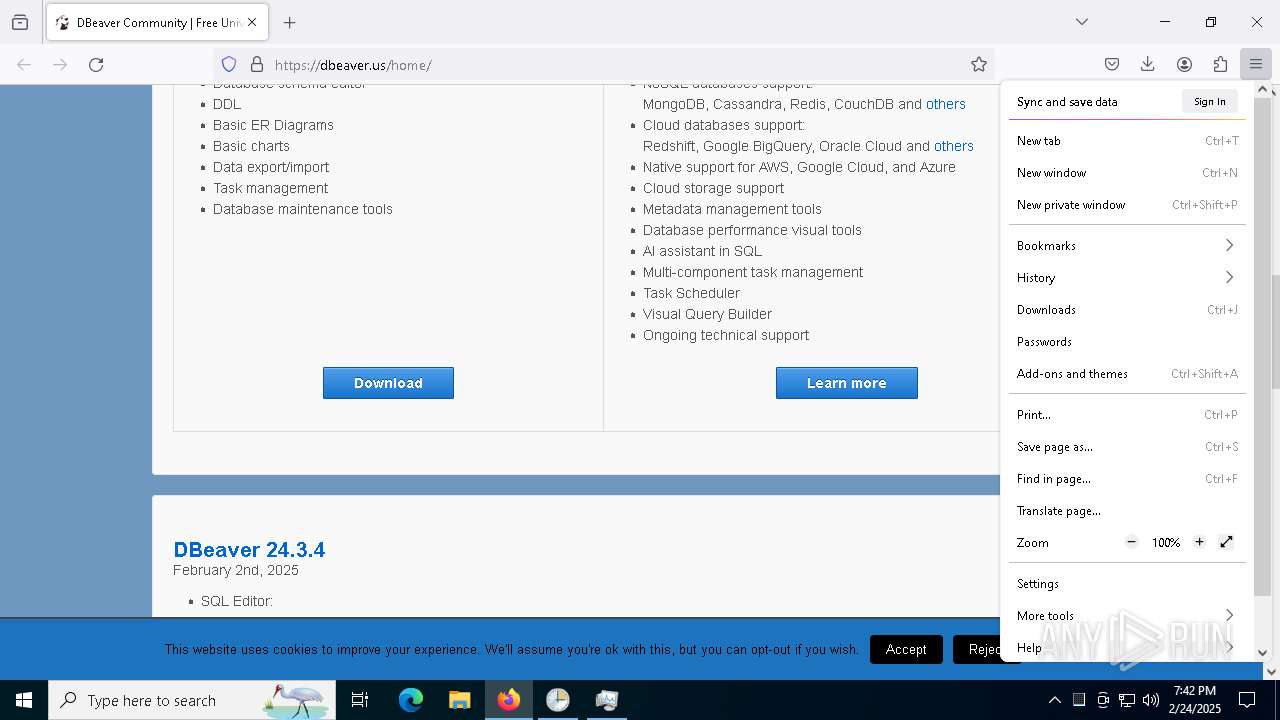
Task: Click the tracking protection shield icon
Action: (229, 64)
